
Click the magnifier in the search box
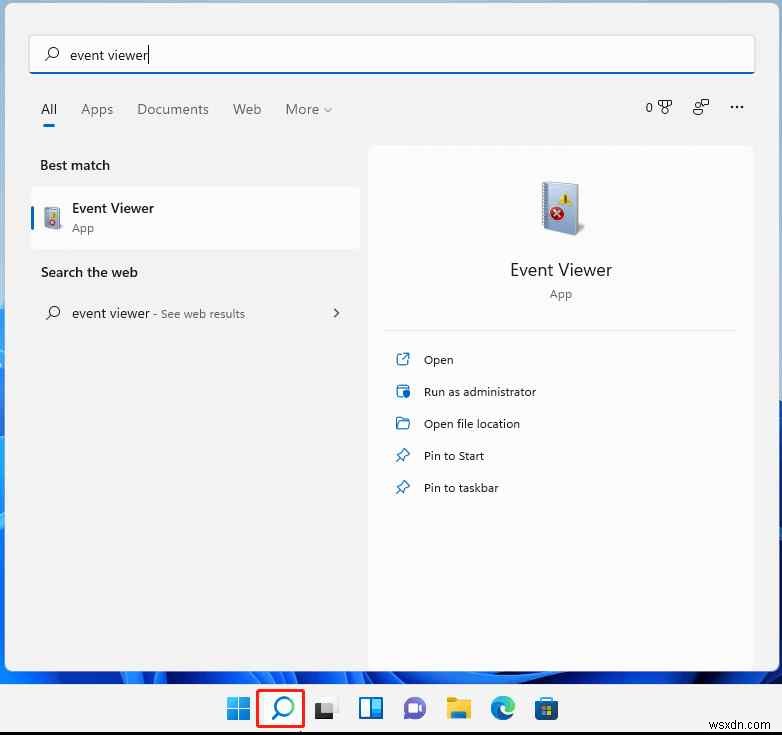[52, 54]
